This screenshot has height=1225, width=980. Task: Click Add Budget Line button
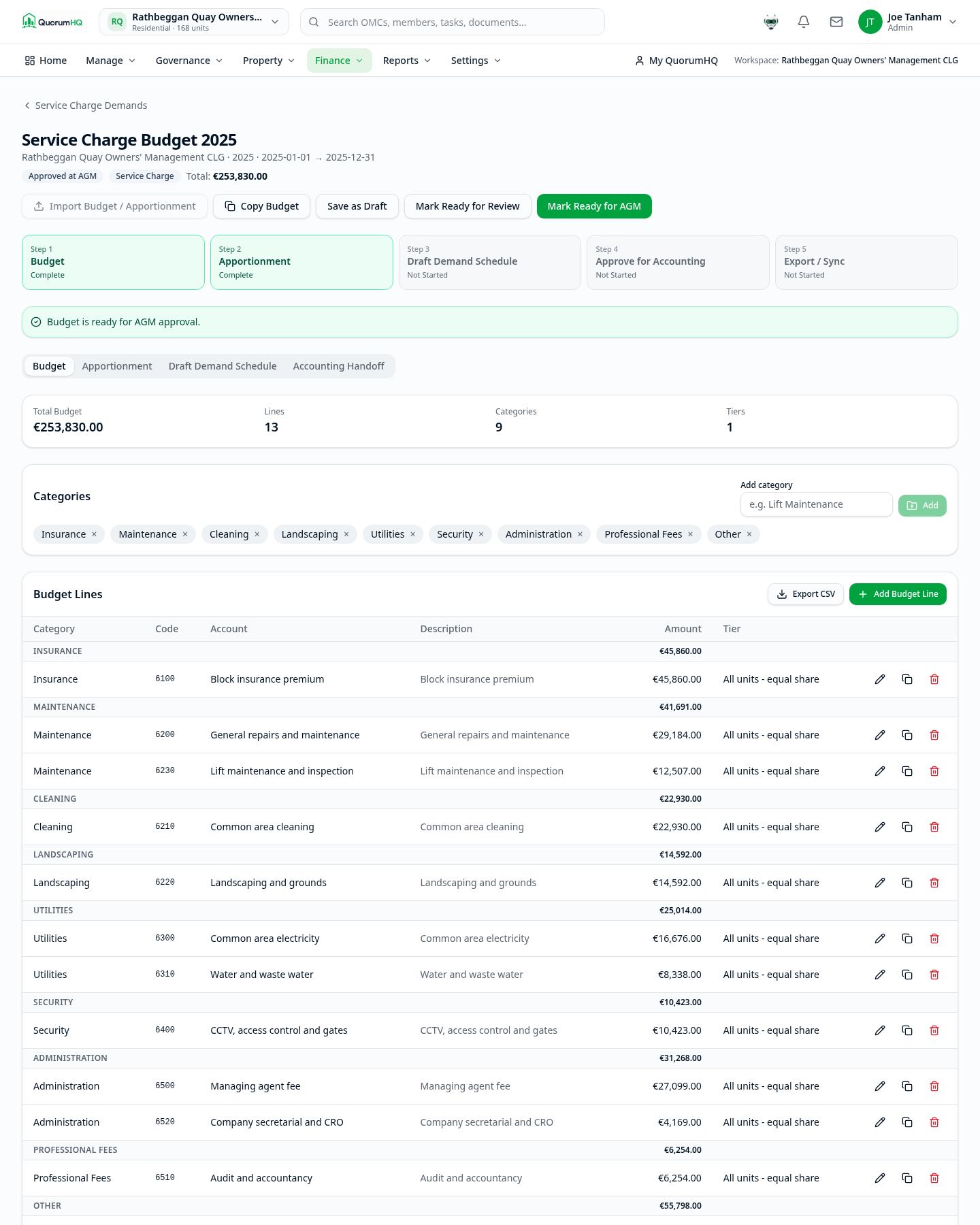tap(898, 594)
